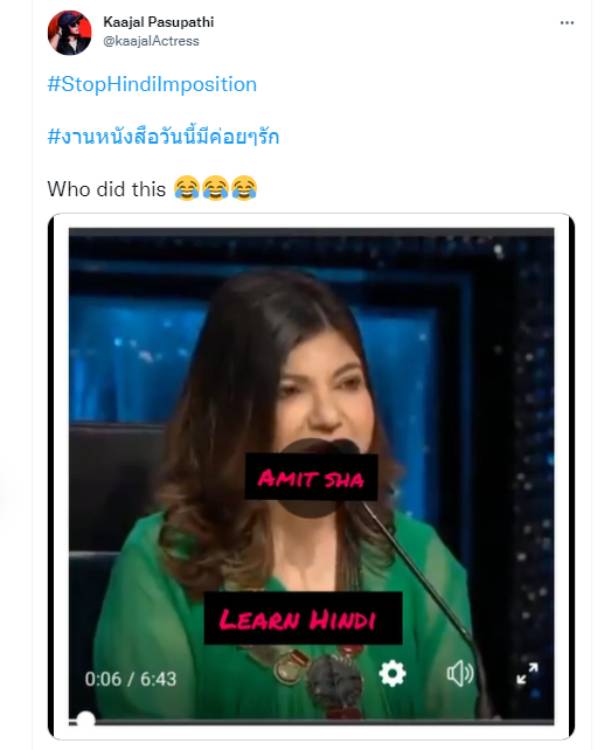Click the video progress bar track

point(311,721)
